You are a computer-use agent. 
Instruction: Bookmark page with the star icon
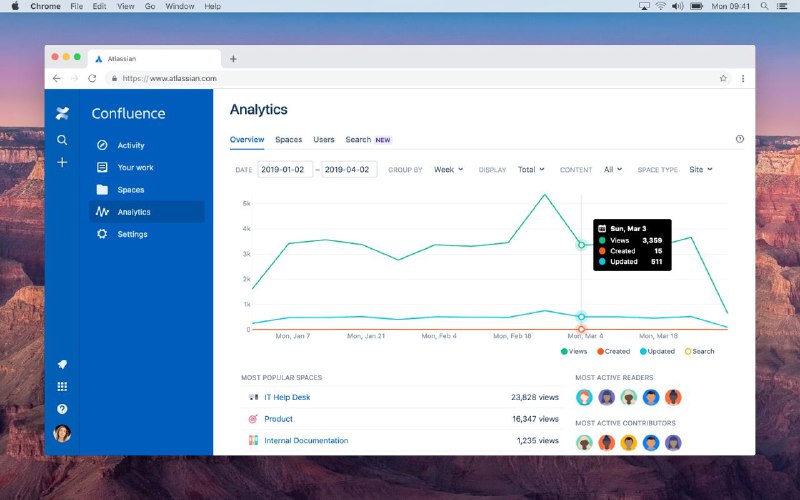[723, 79]
